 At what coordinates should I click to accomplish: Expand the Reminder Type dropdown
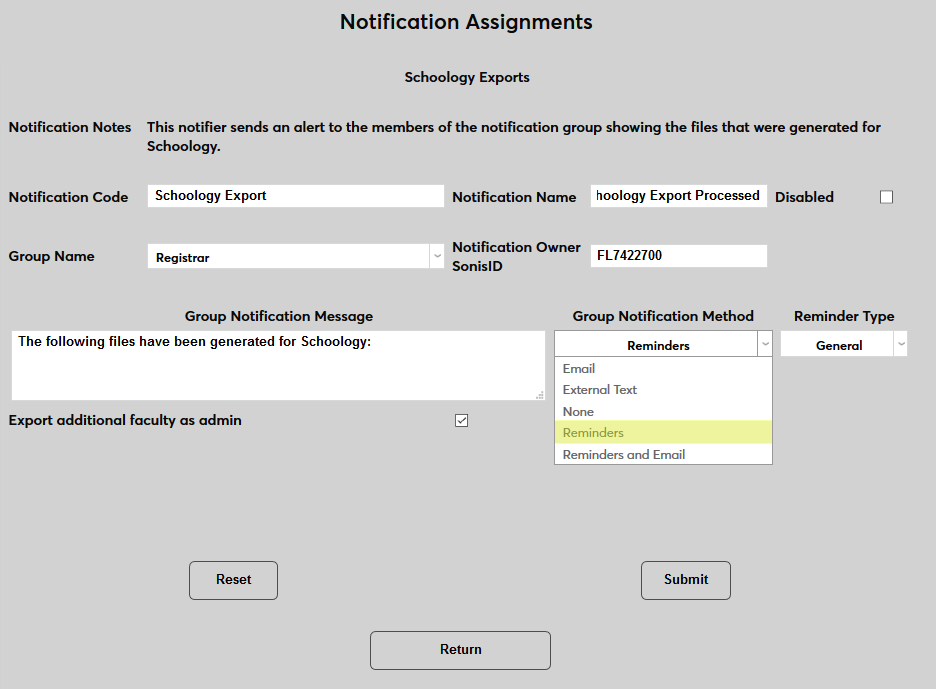[x=901, y=343]
